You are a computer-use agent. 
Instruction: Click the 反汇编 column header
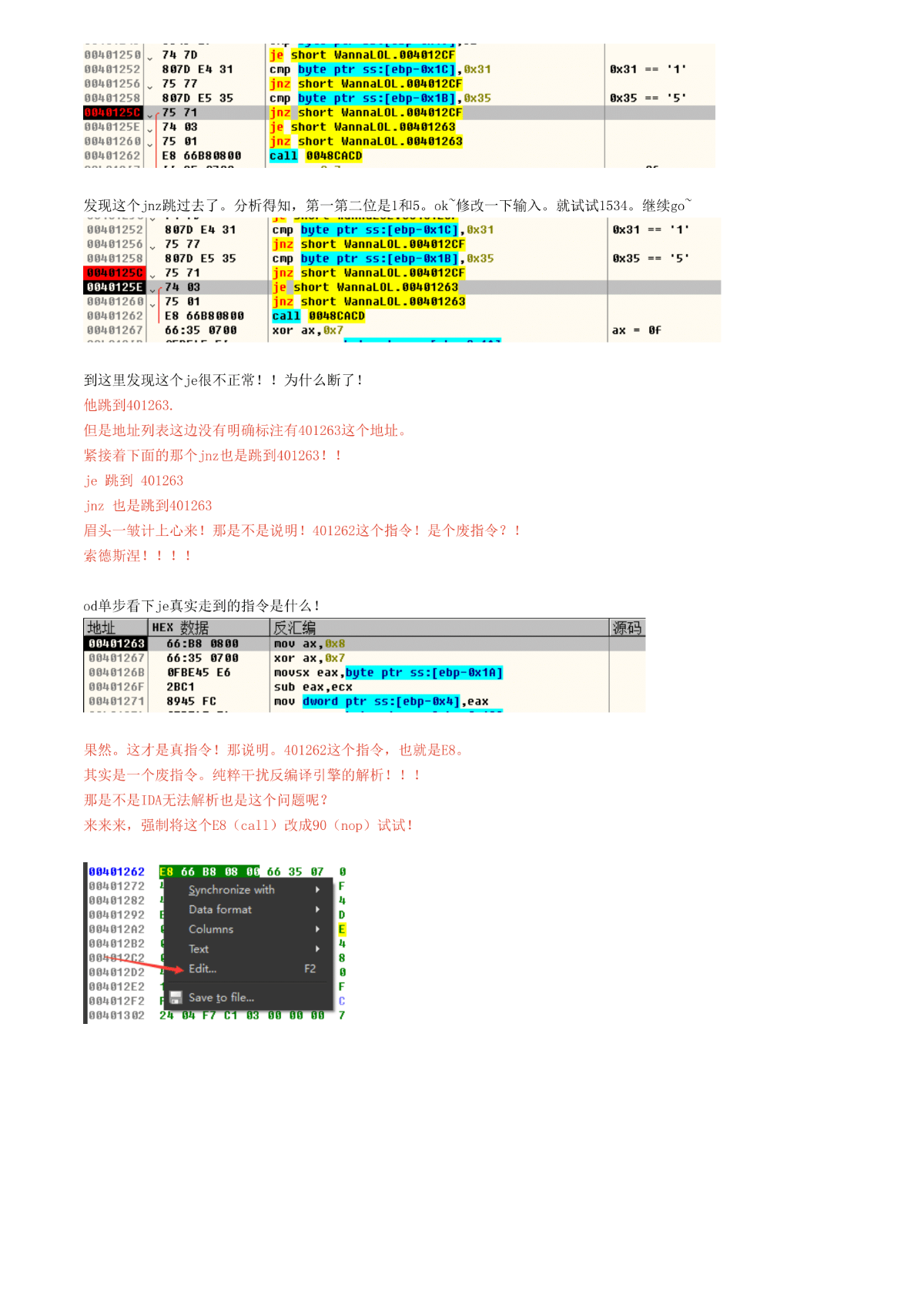click(440, 627)
